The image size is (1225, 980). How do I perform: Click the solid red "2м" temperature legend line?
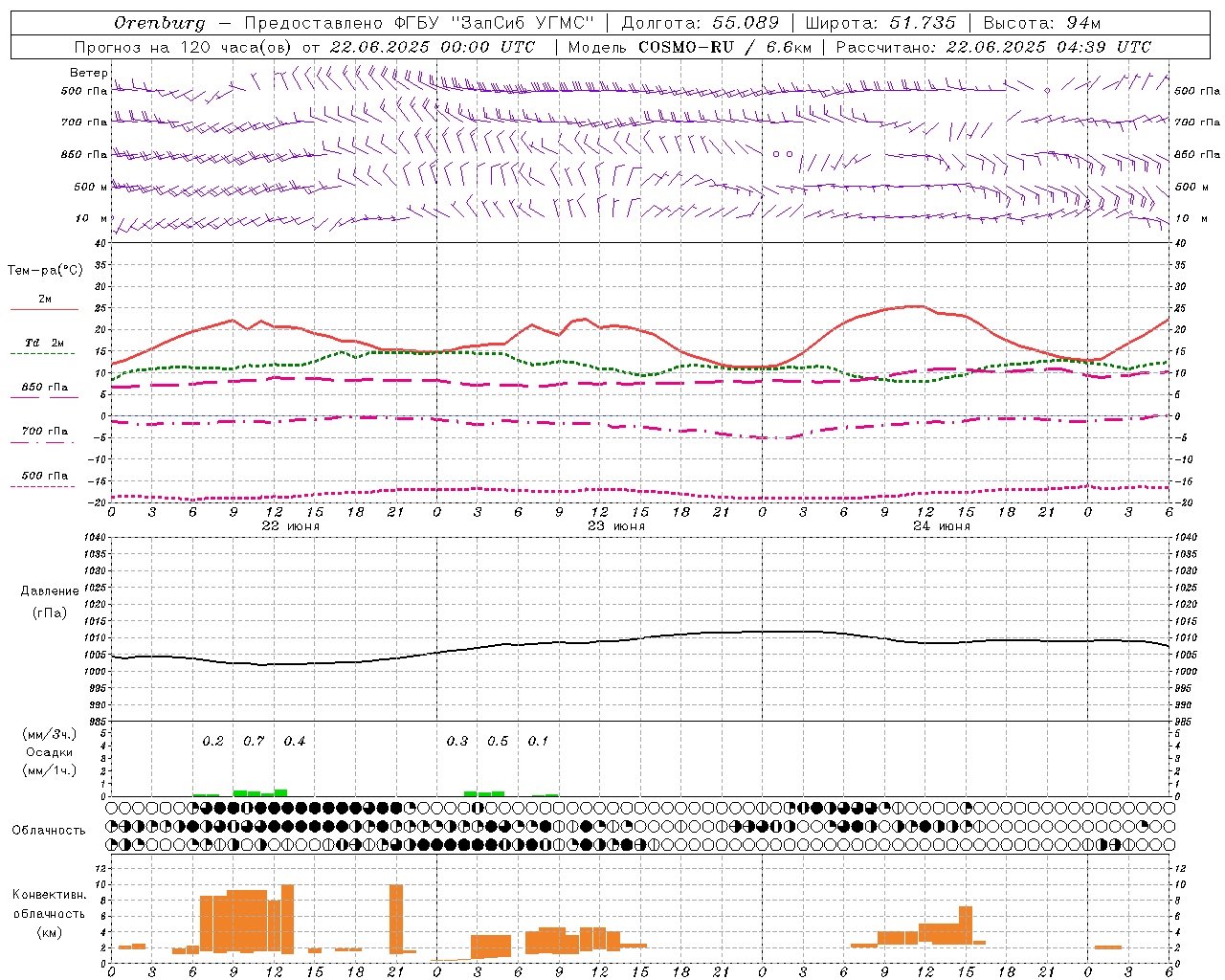pyautogui.click(x=44, y=309)
